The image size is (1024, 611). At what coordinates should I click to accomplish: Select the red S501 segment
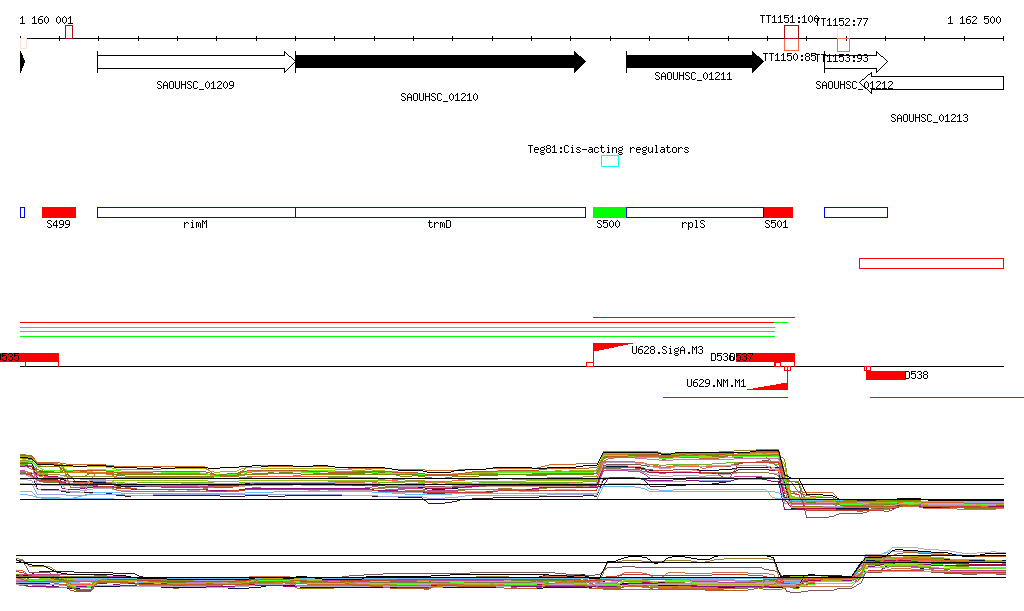[x=778, y=212]
